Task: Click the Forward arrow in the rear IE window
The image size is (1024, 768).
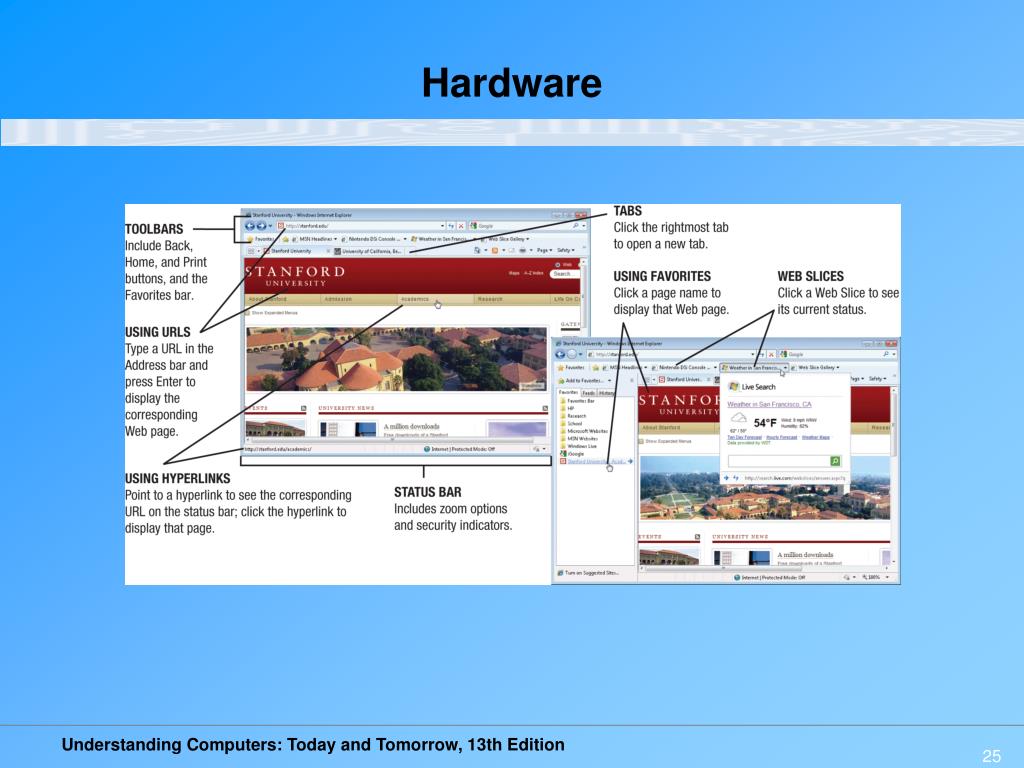Action: click(261, 226)
